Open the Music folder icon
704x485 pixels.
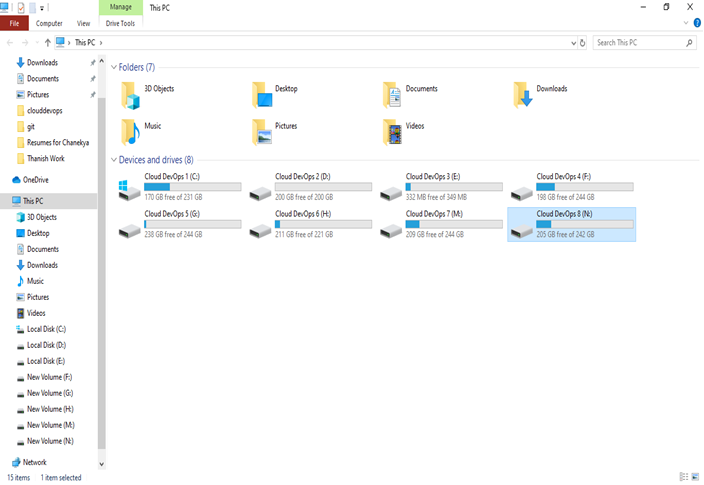[130, 131]
